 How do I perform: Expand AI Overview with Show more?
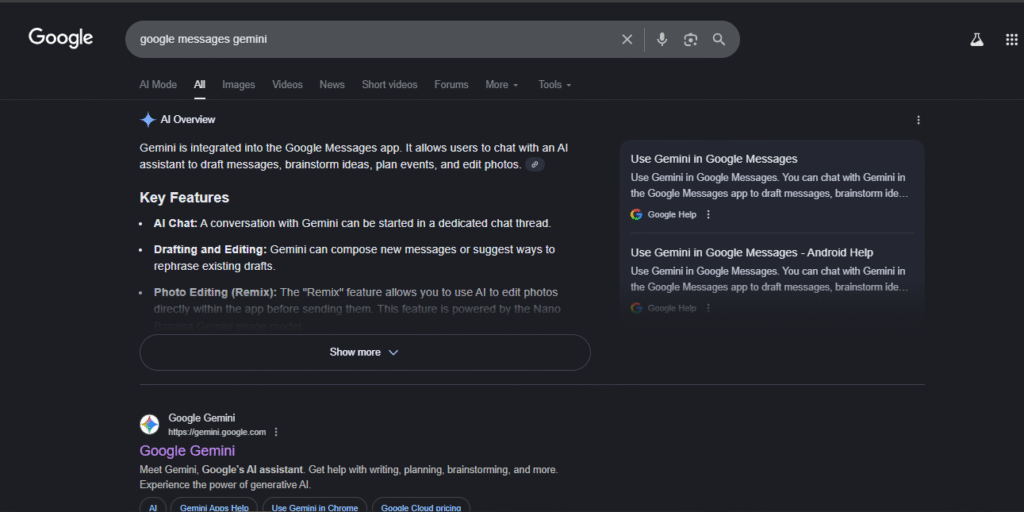[x=365, y=353]
